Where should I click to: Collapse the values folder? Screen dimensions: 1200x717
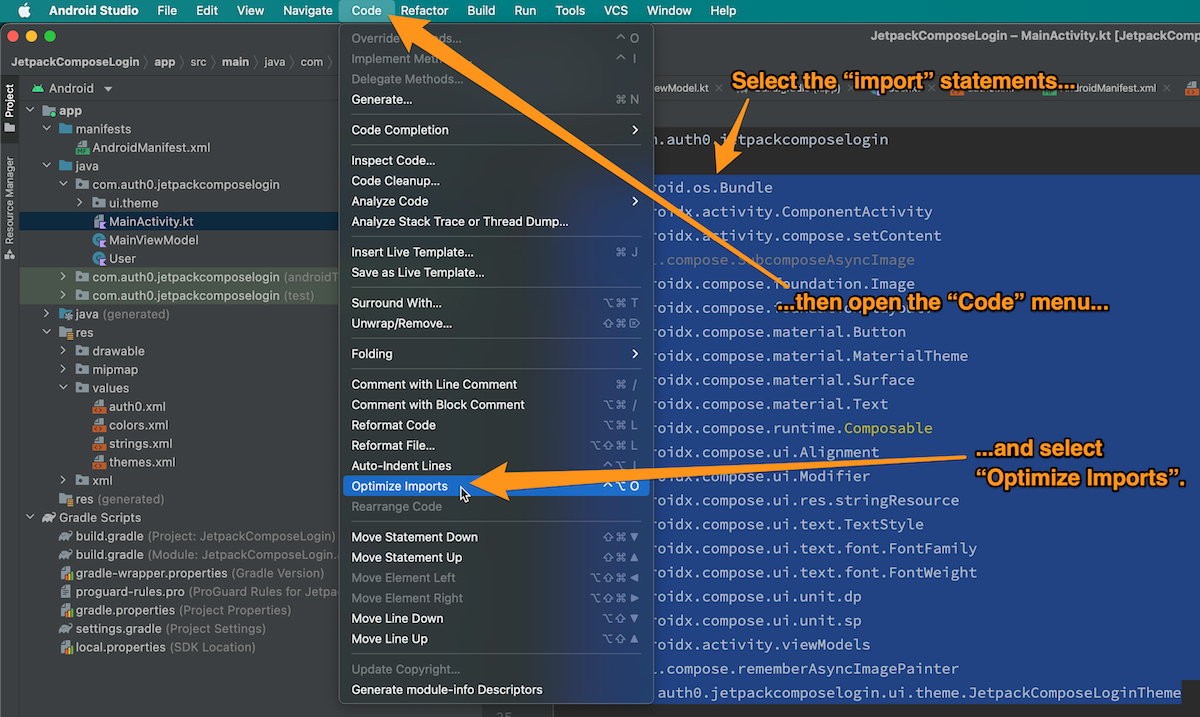(63, 388)
